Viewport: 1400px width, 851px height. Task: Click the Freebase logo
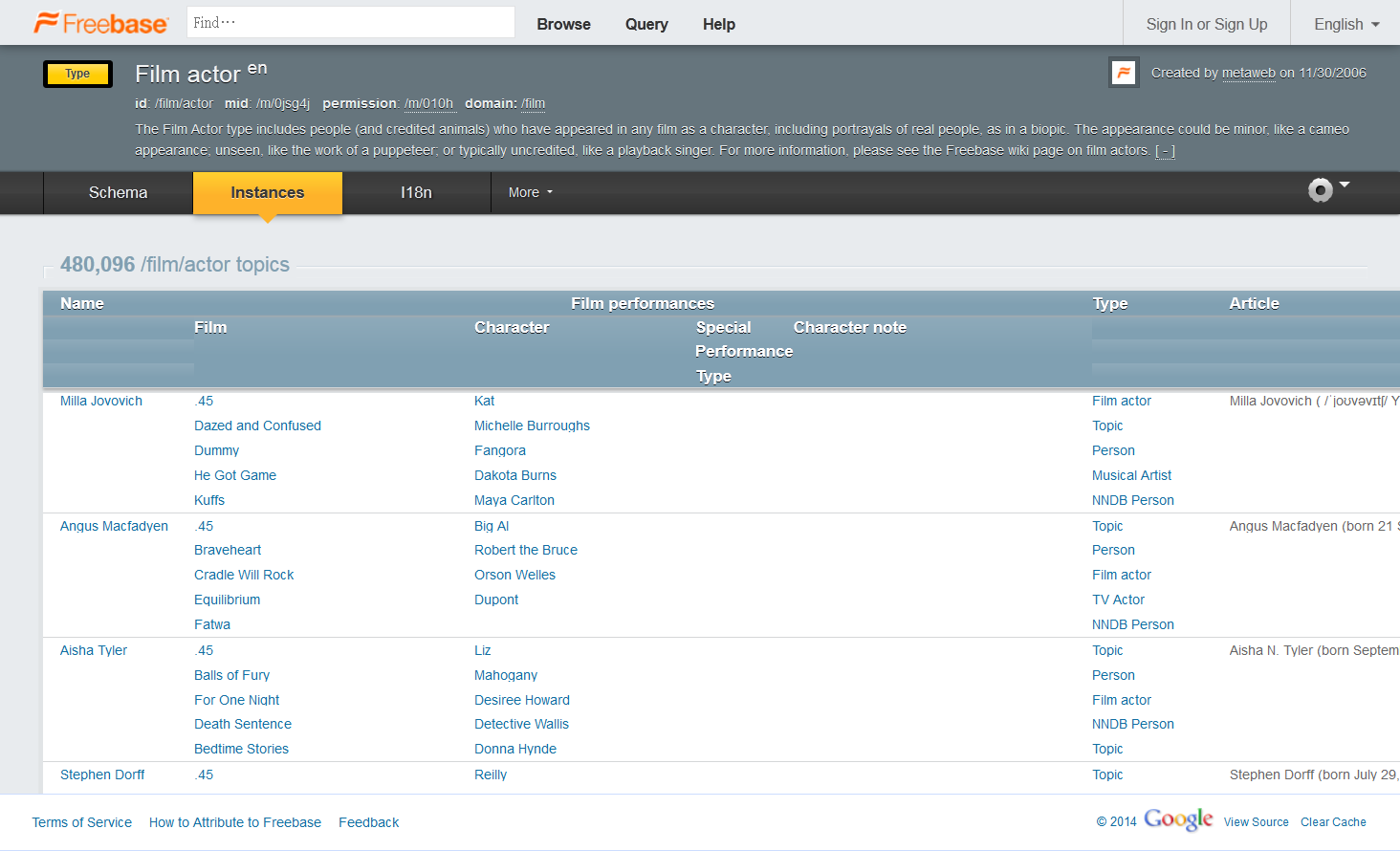[100, 23]
